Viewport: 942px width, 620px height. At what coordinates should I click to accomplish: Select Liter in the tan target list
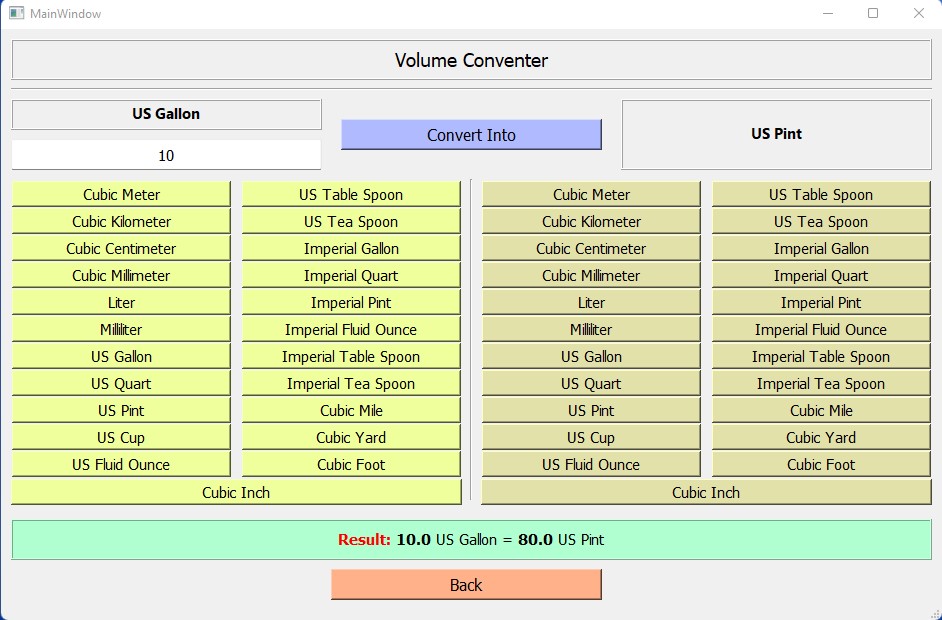[591, 303]
